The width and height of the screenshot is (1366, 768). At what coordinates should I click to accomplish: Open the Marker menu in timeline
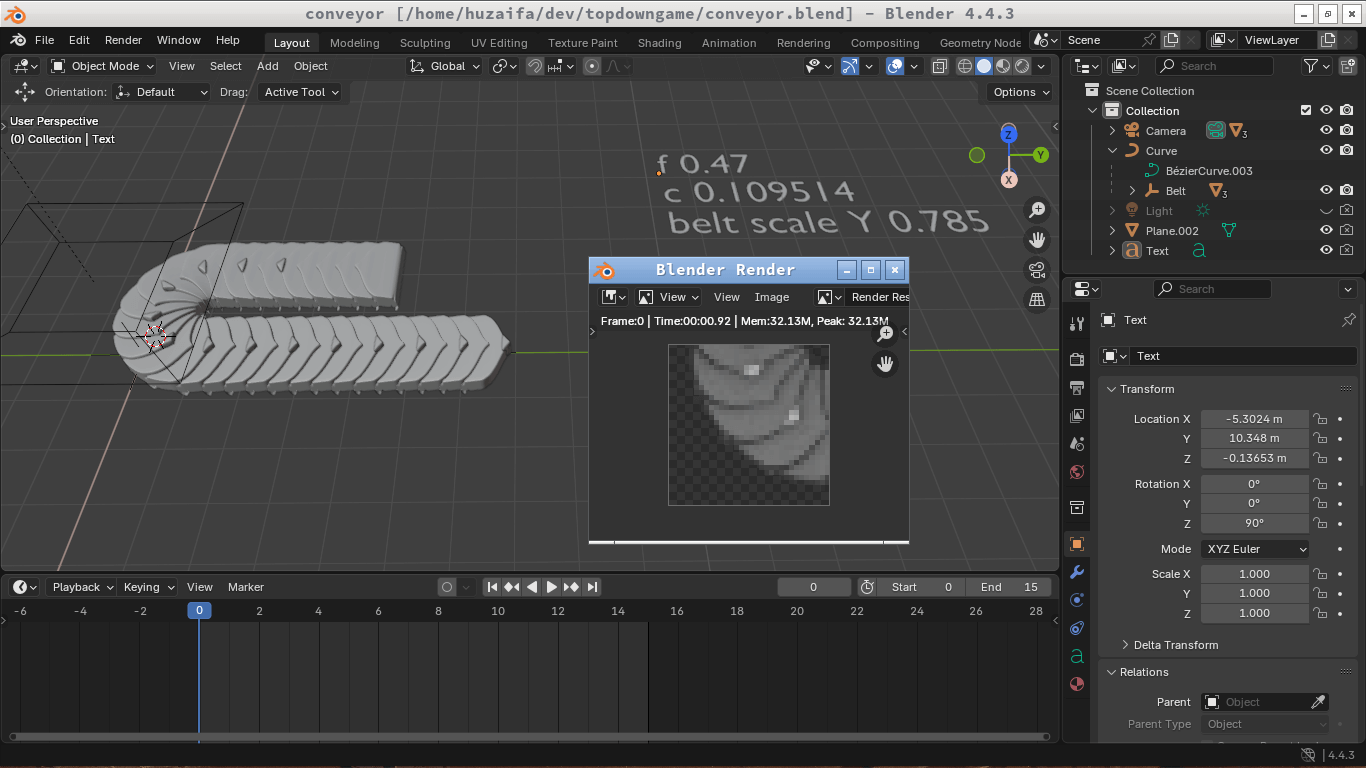click(x=245, y=587)
